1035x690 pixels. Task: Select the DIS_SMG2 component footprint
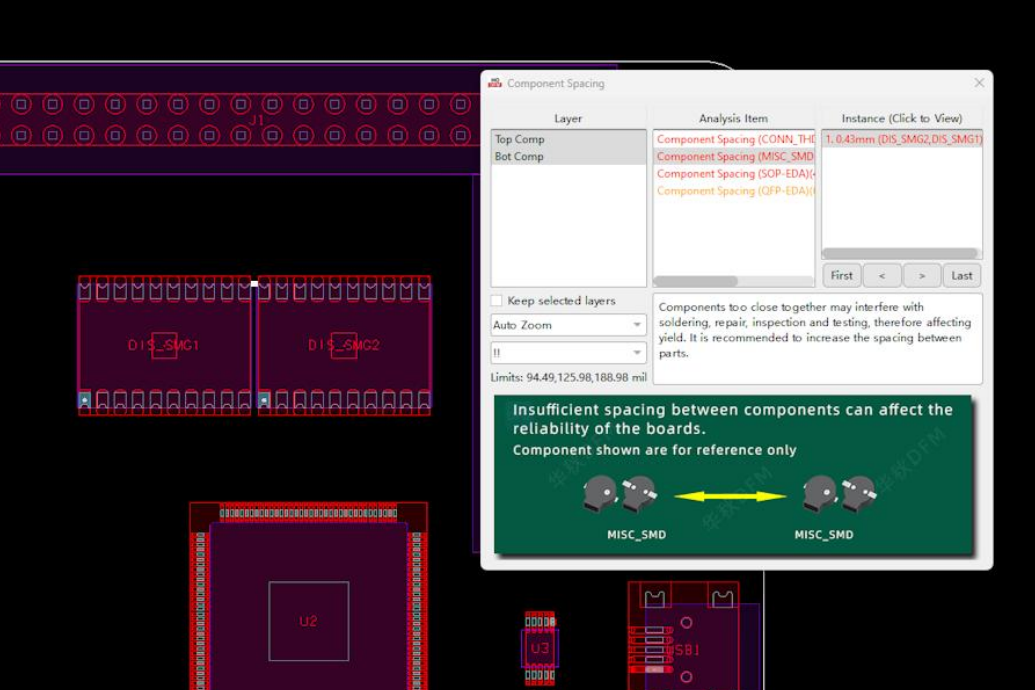click(344, 345)
